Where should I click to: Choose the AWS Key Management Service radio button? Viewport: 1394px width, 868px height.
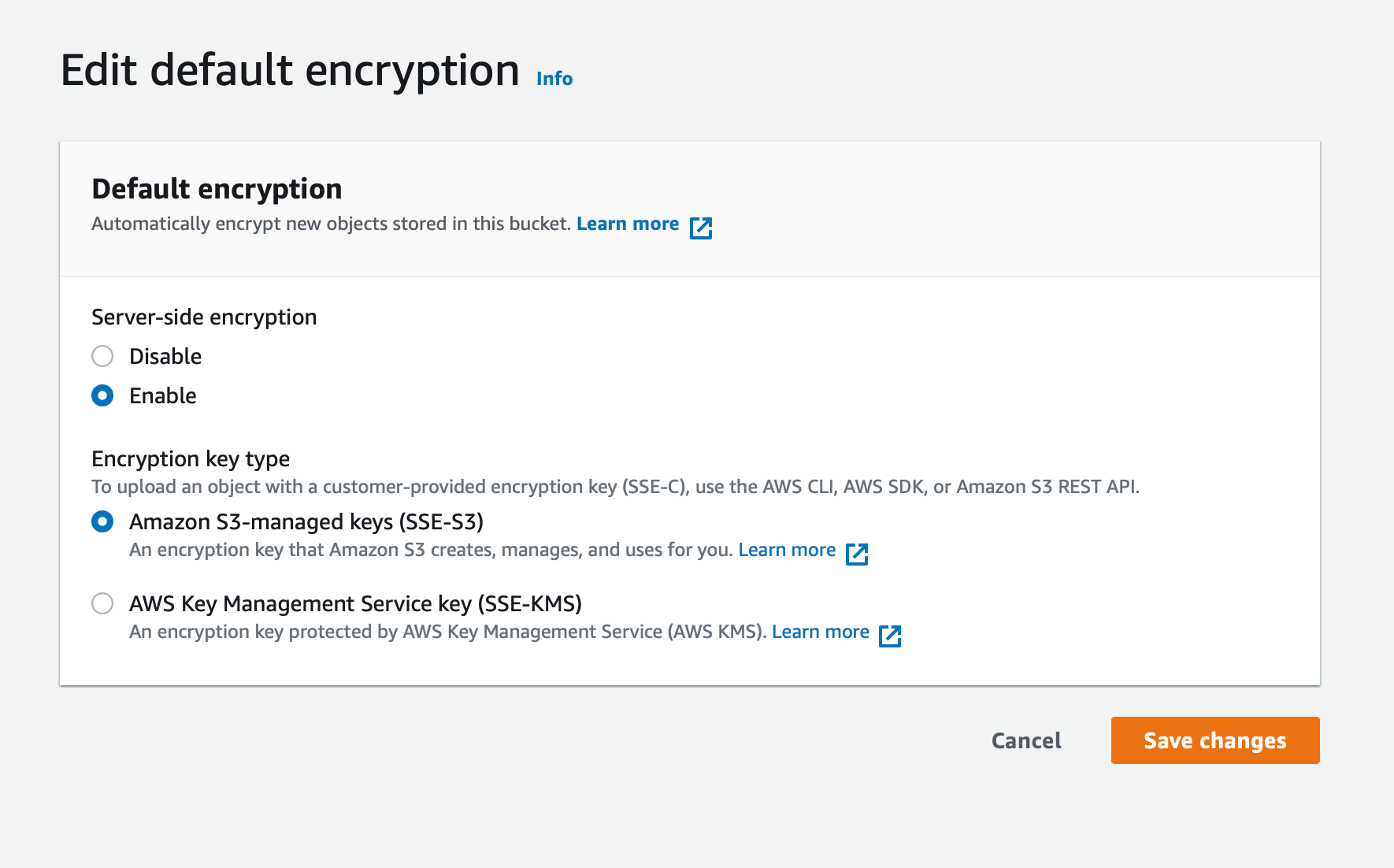pos(102,603)
